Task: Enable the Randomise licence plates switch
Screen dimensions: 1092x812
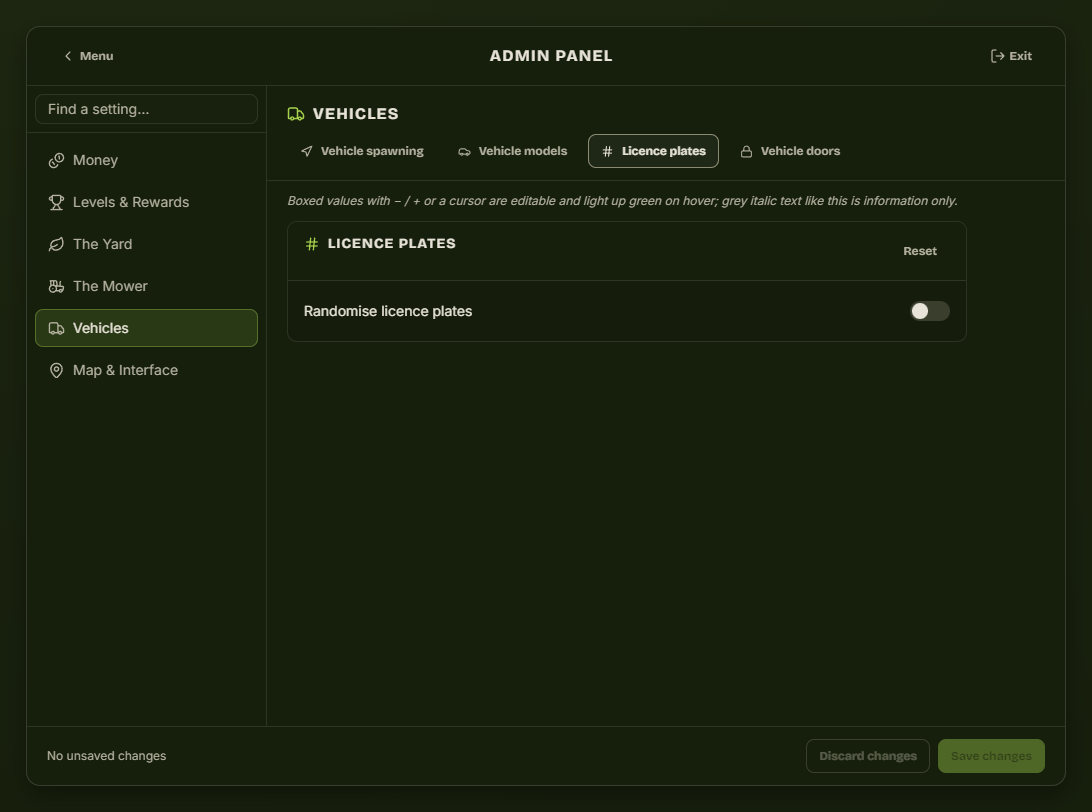Action: pos(930,311)
